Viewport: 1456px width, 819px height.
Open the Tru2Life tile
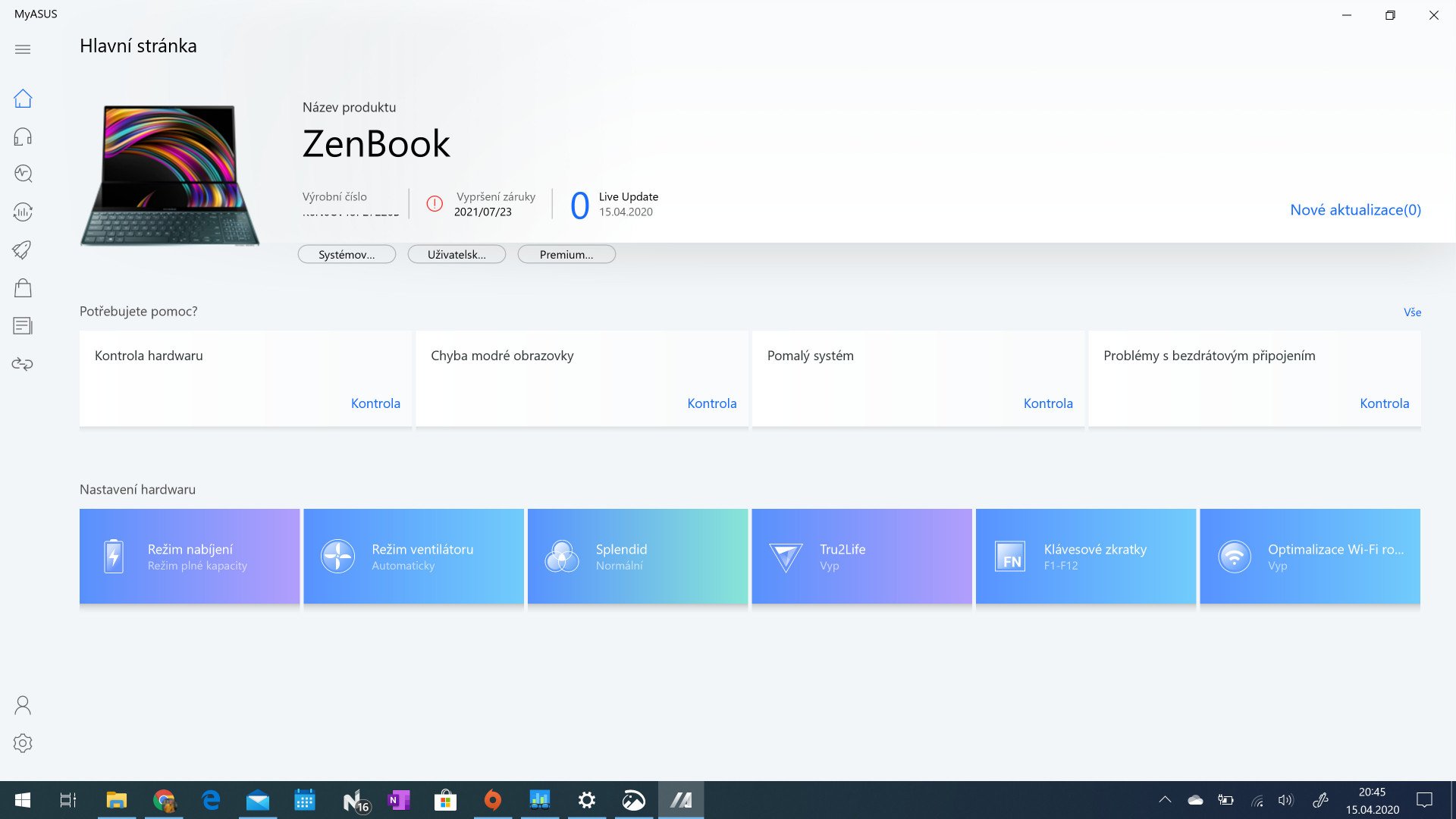click(861, 556)
